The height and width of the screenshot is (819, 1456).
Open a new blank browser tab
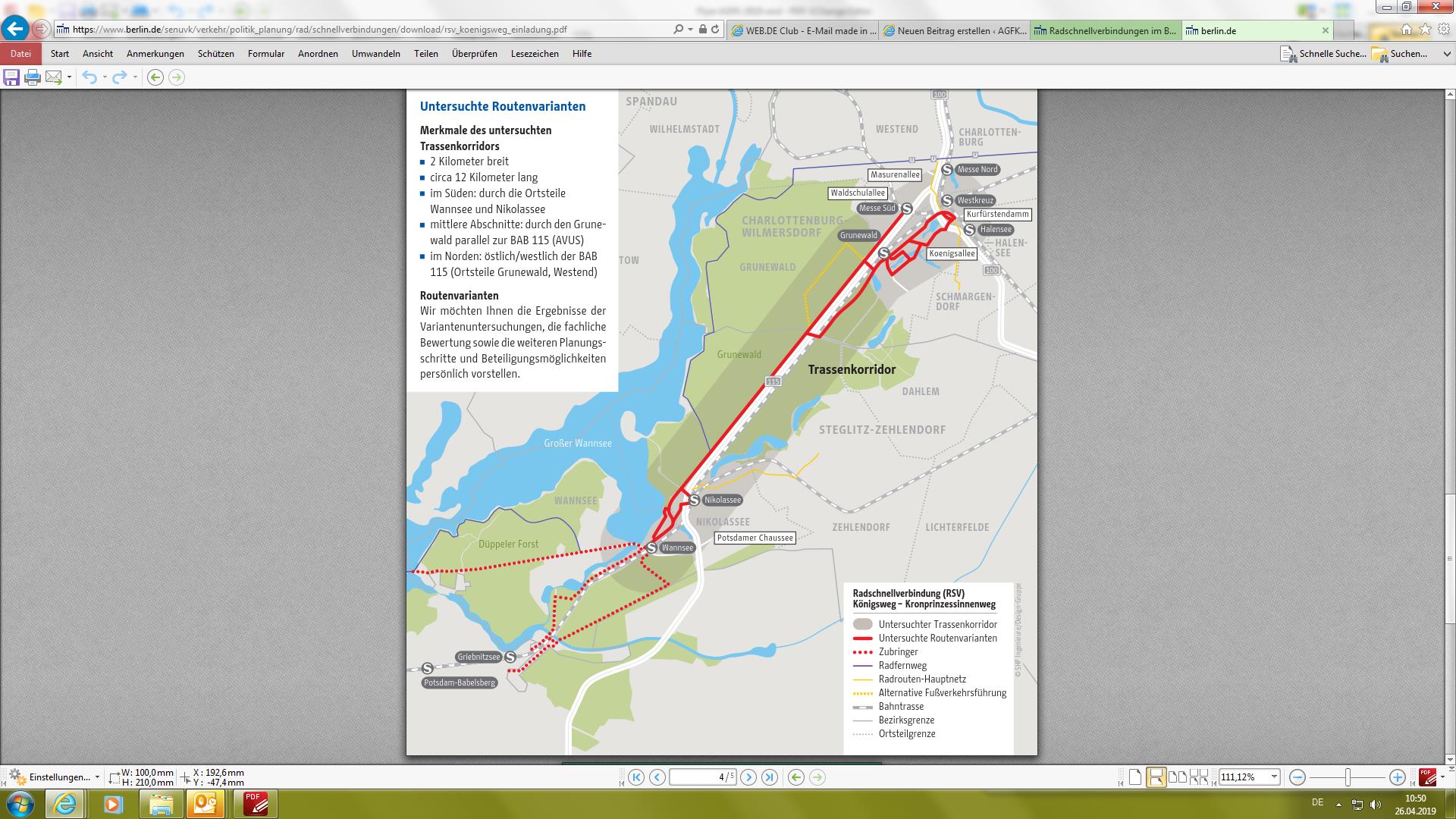[1344, 31]
